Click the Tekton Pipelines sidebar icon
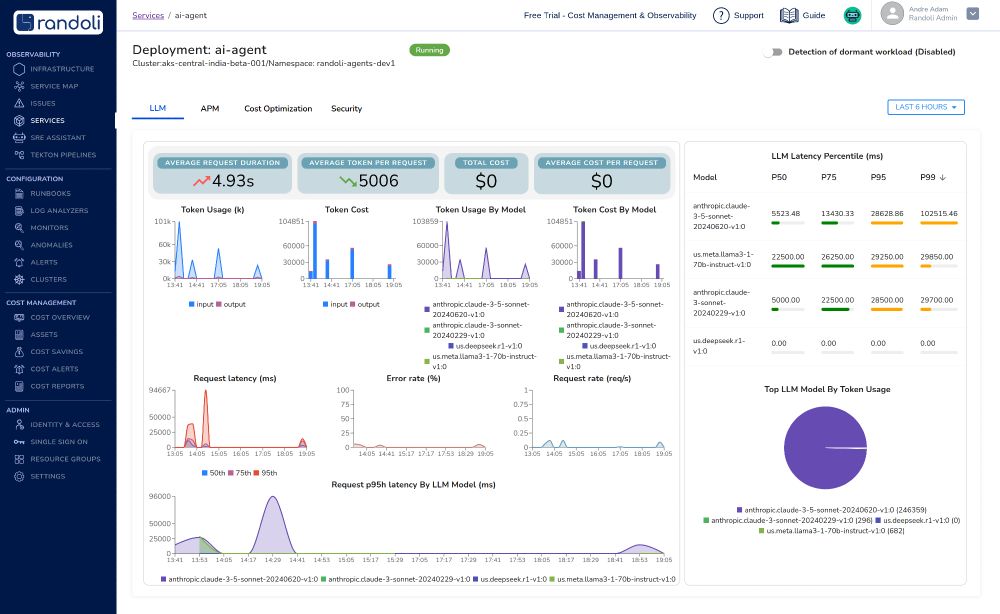 [x=17, y=154]
